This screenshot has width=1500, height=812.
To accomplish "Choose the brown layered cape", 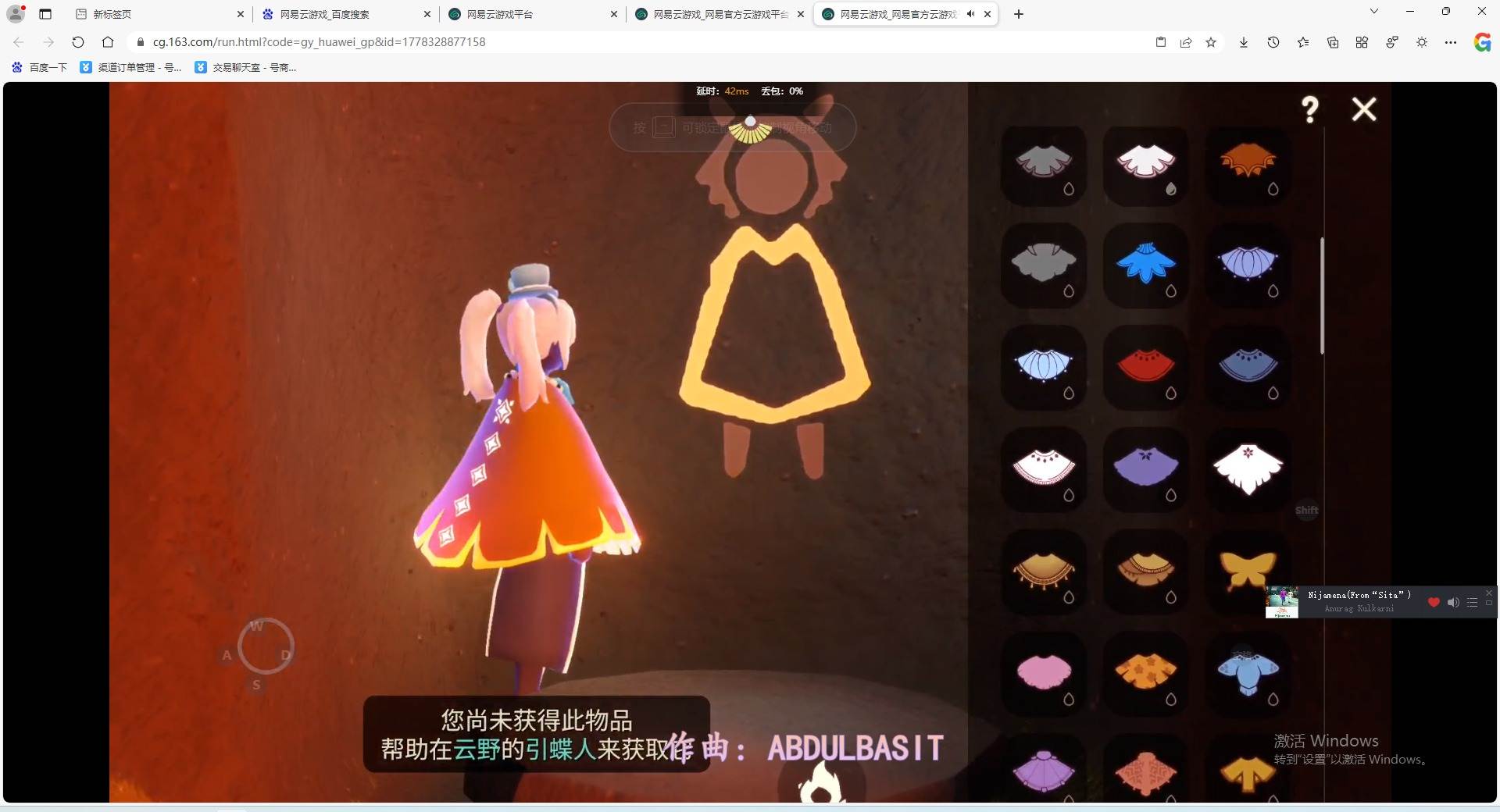I will point(1146,572).
